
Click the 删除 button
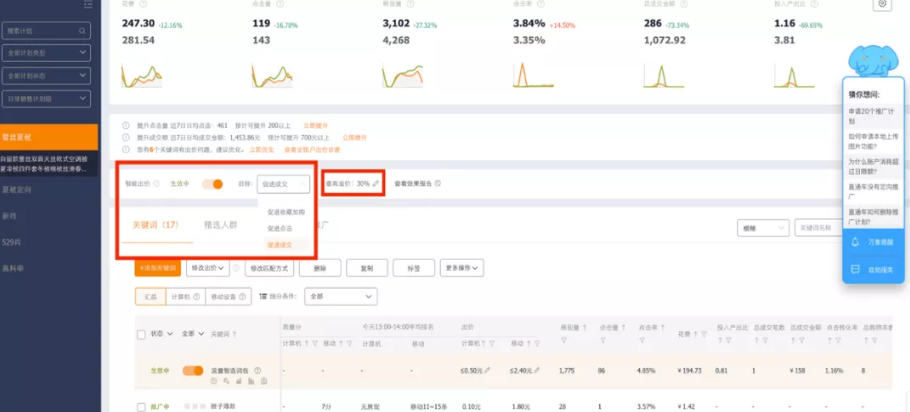[319, 269]
